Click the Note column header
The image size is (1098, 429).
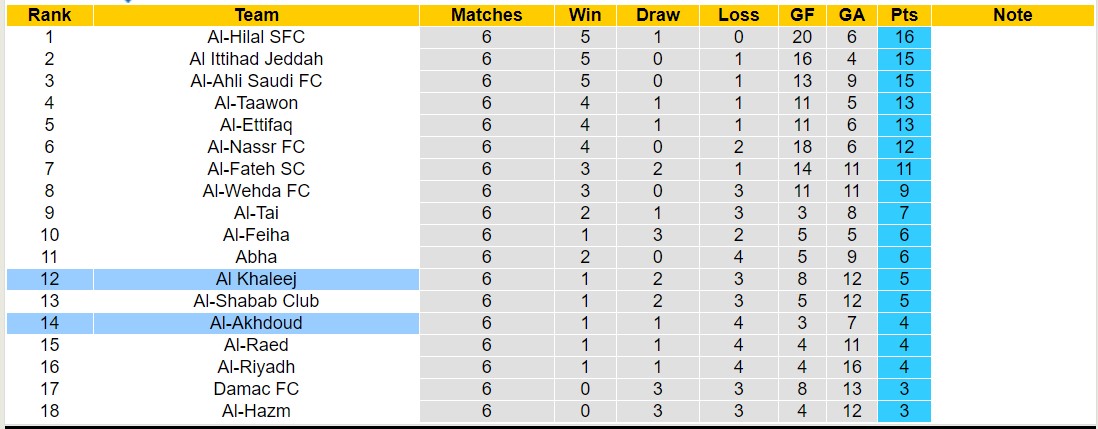[1012, 15]
